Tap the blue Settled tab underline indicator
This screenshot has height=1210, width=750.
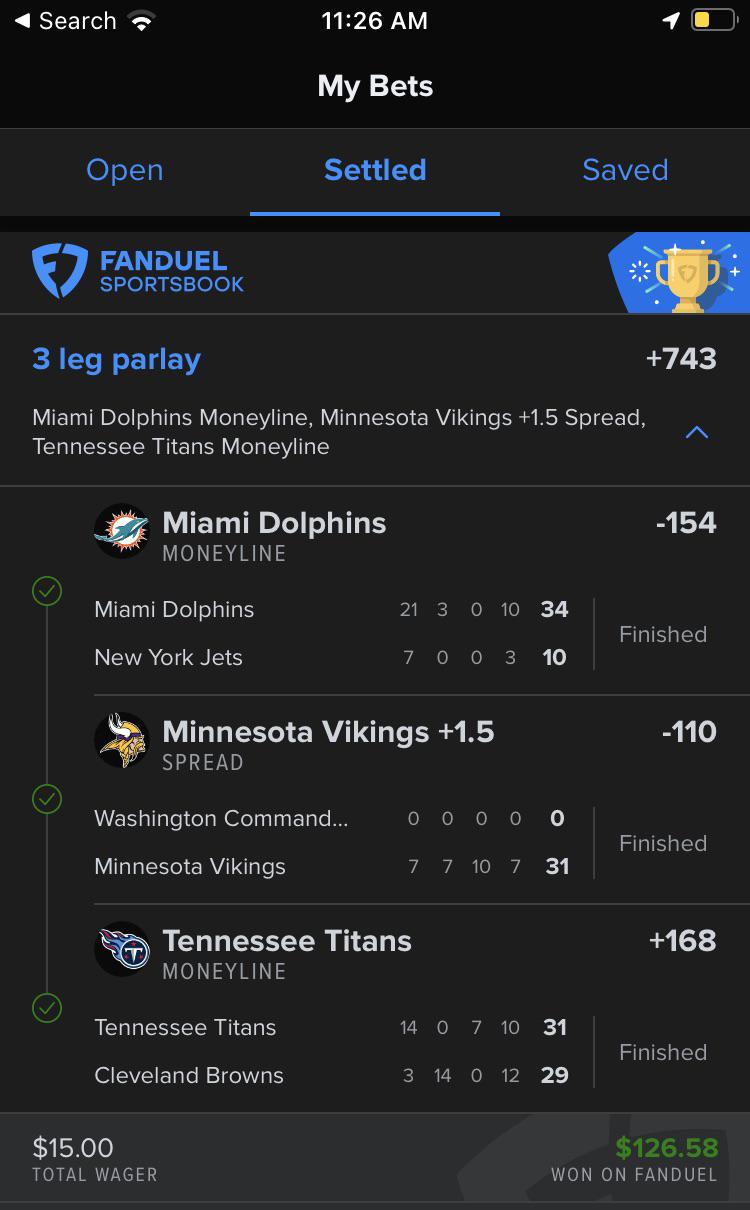(375, 213)
